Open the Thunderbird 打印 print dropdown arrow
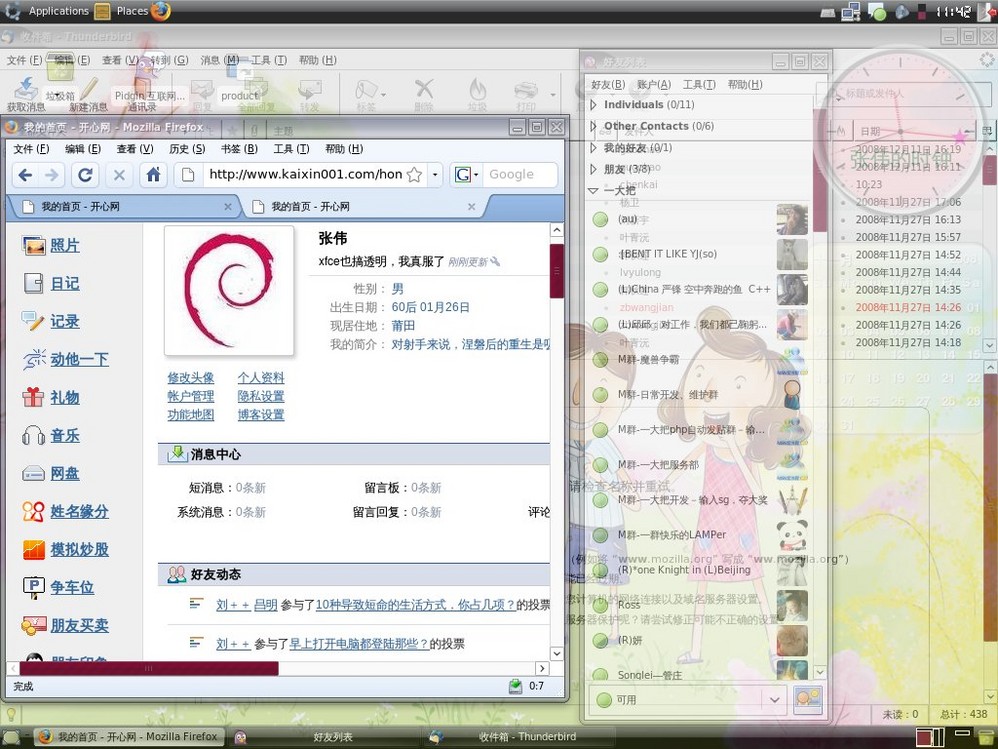Screen dimensions: 998x749 pos(552,94)
